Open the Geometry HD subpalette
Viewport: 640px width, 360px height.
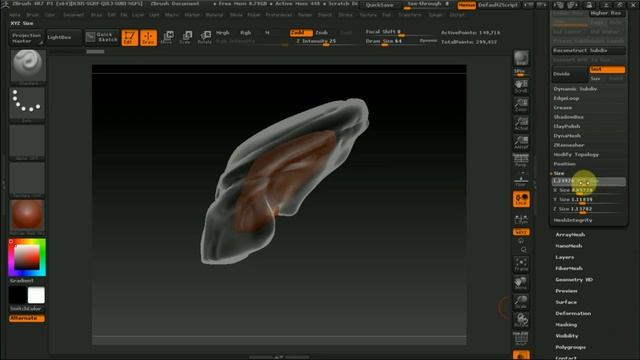(x=574, y=280)
